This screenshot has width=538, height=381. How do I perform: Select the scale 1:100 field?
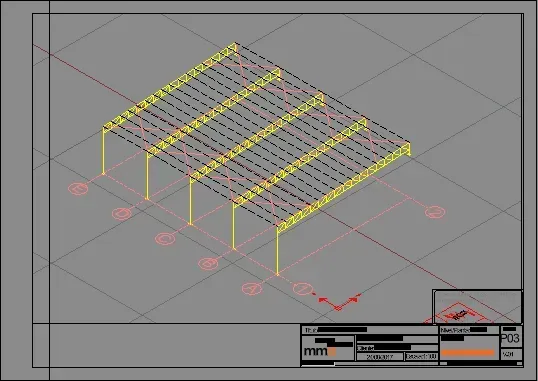coord(421,357)
